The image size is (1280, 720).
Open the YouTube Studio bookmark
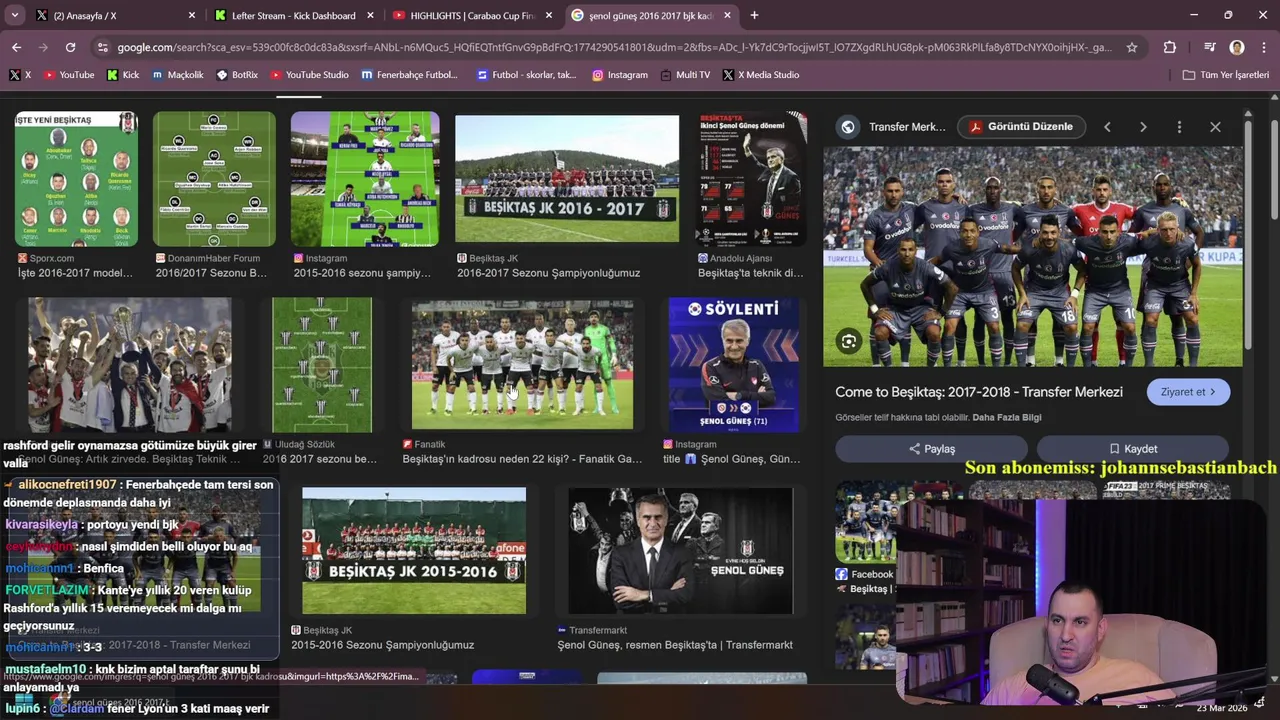(x=309, y=75)
